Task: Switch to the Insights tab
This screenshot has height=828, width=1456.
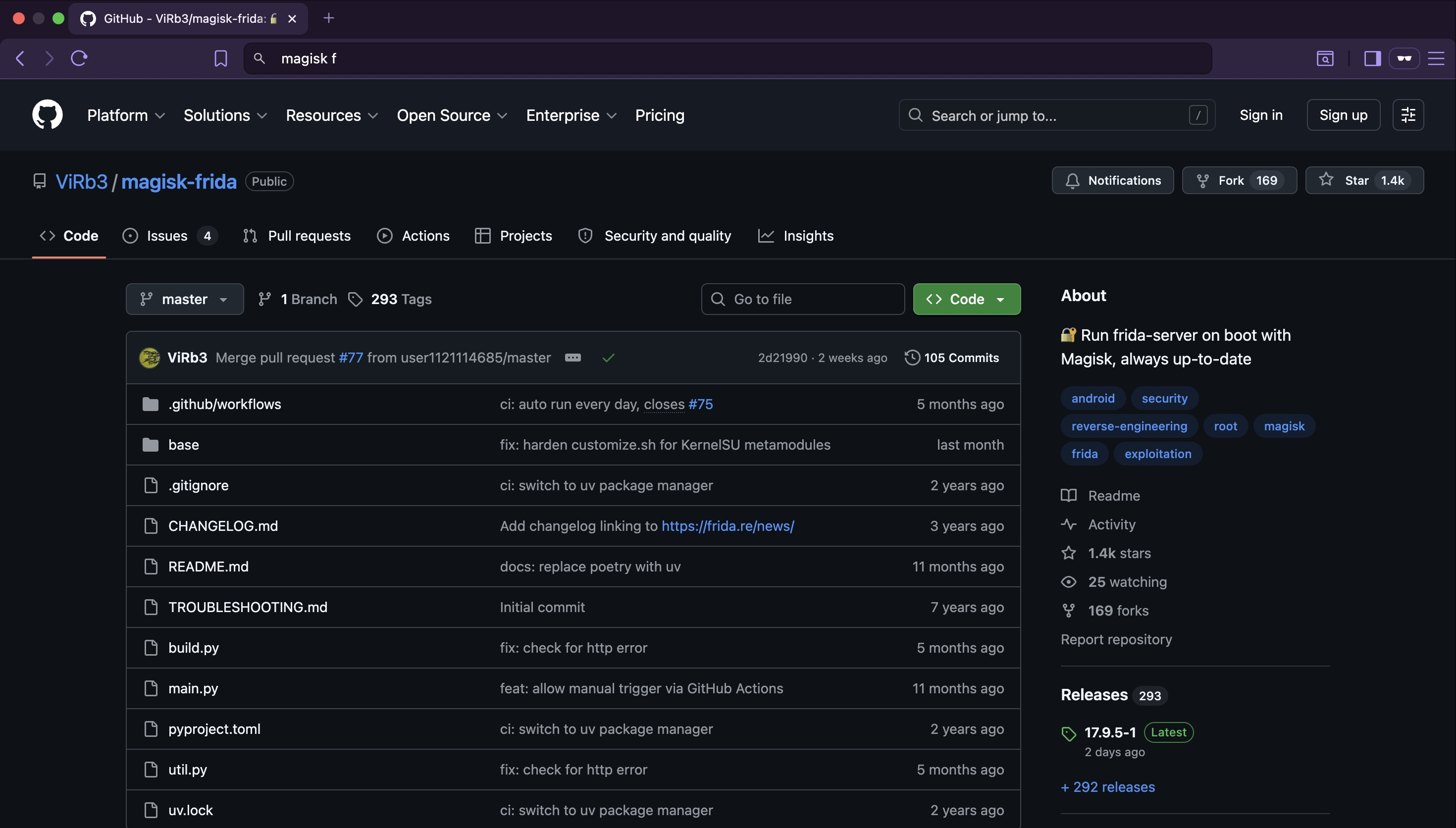Action: (796, 235)
